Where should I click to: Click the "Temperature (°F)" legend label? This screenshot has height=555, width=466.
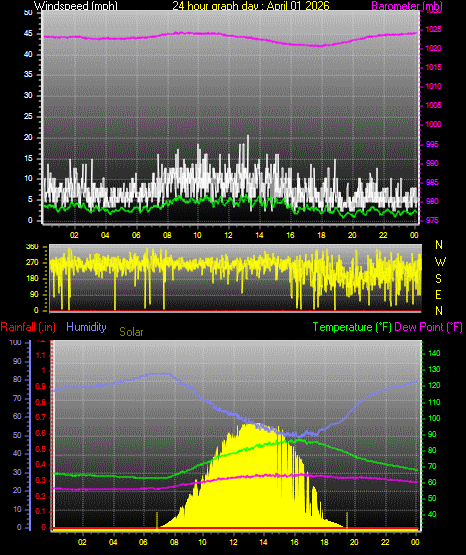point(352,327)
